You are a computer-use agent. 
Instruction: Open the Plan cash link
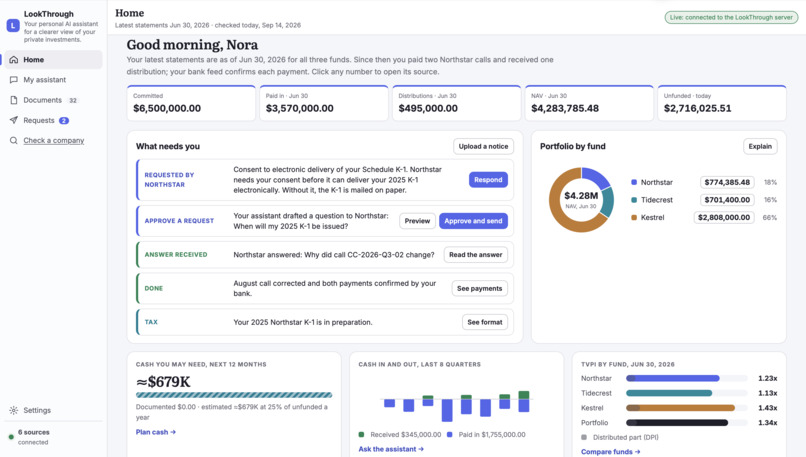pos(156,432)
